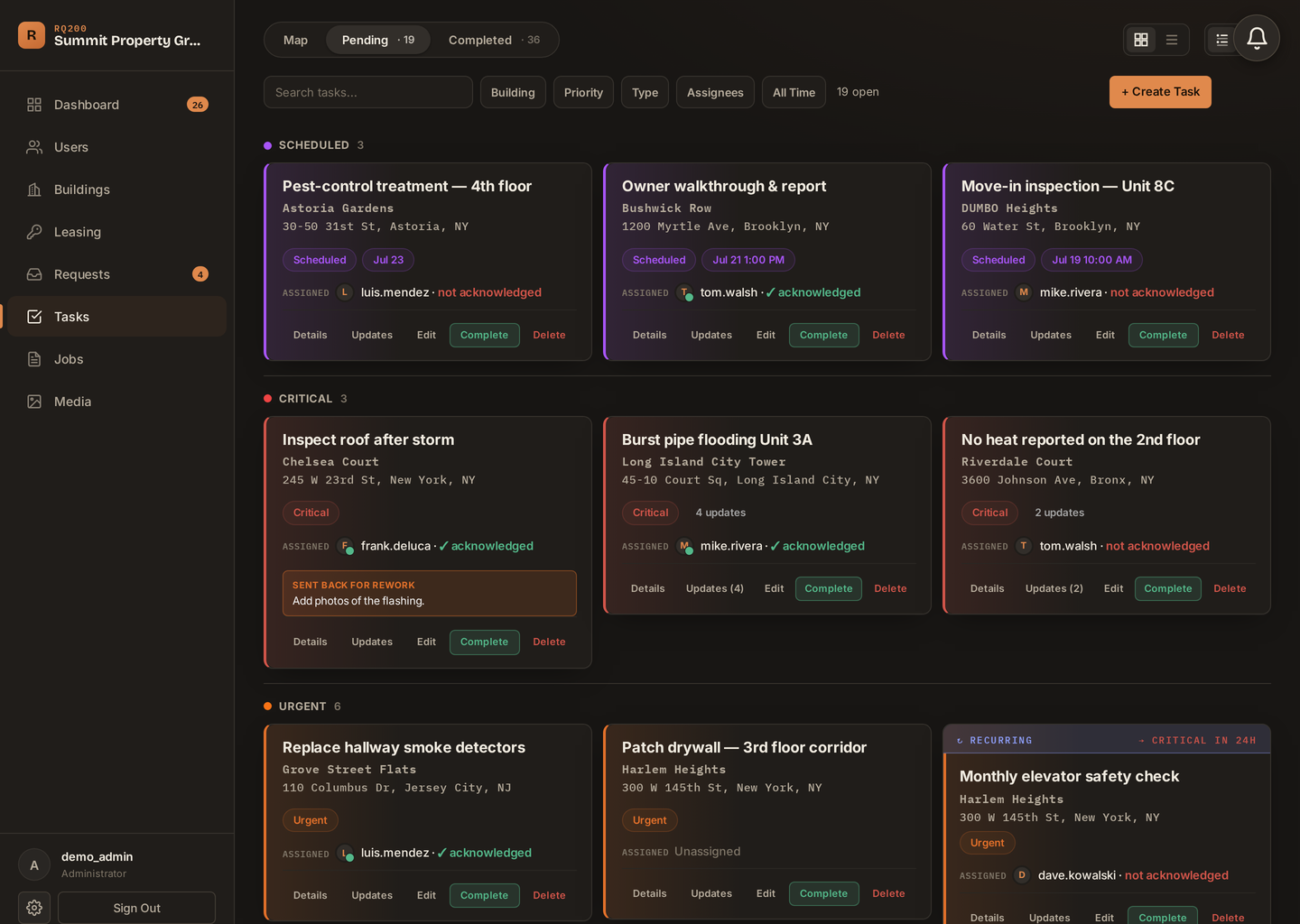
Task: Open the Requests inbox icon
Action: (x=34, y=274)
